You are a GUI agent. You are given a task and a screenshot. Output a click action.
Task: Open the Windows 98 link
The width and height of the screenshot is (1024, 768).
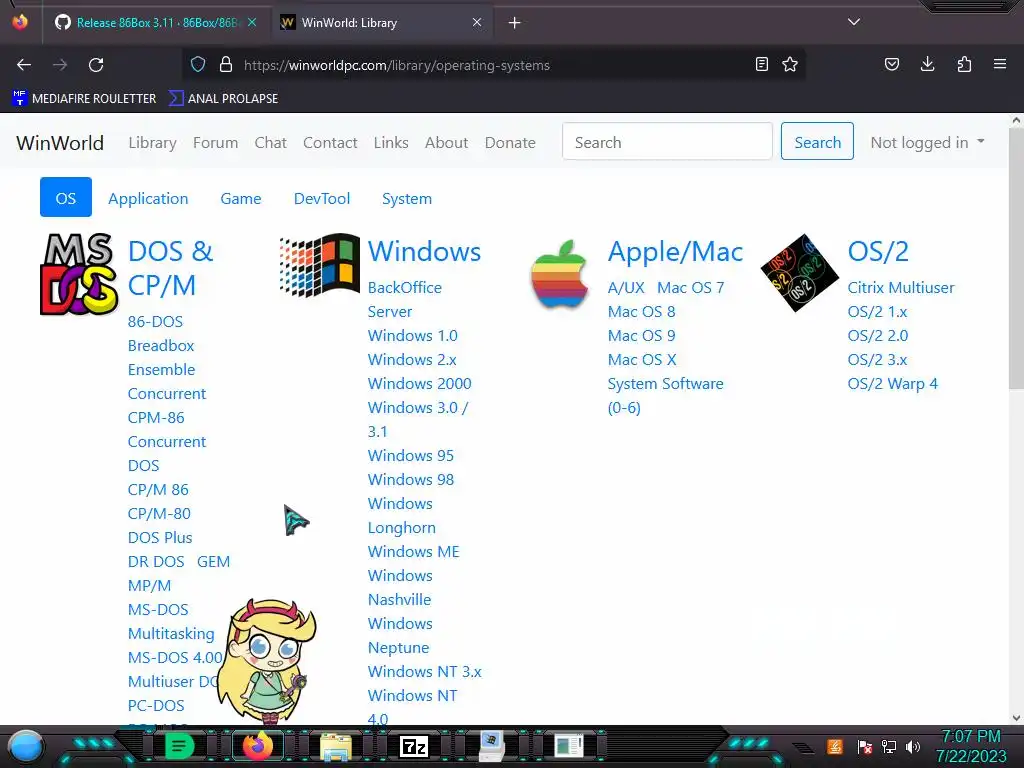[411, 479]
